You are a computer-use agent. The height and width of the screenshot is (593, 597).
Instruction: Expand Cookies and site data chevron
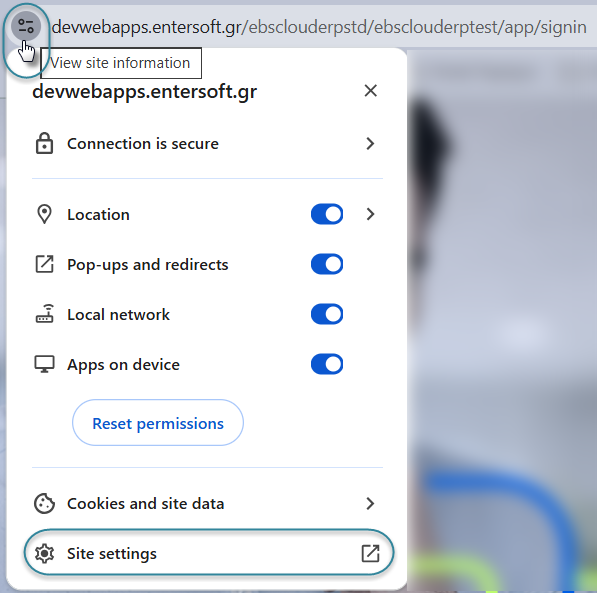pyautogui.click(x=370, y=503)
